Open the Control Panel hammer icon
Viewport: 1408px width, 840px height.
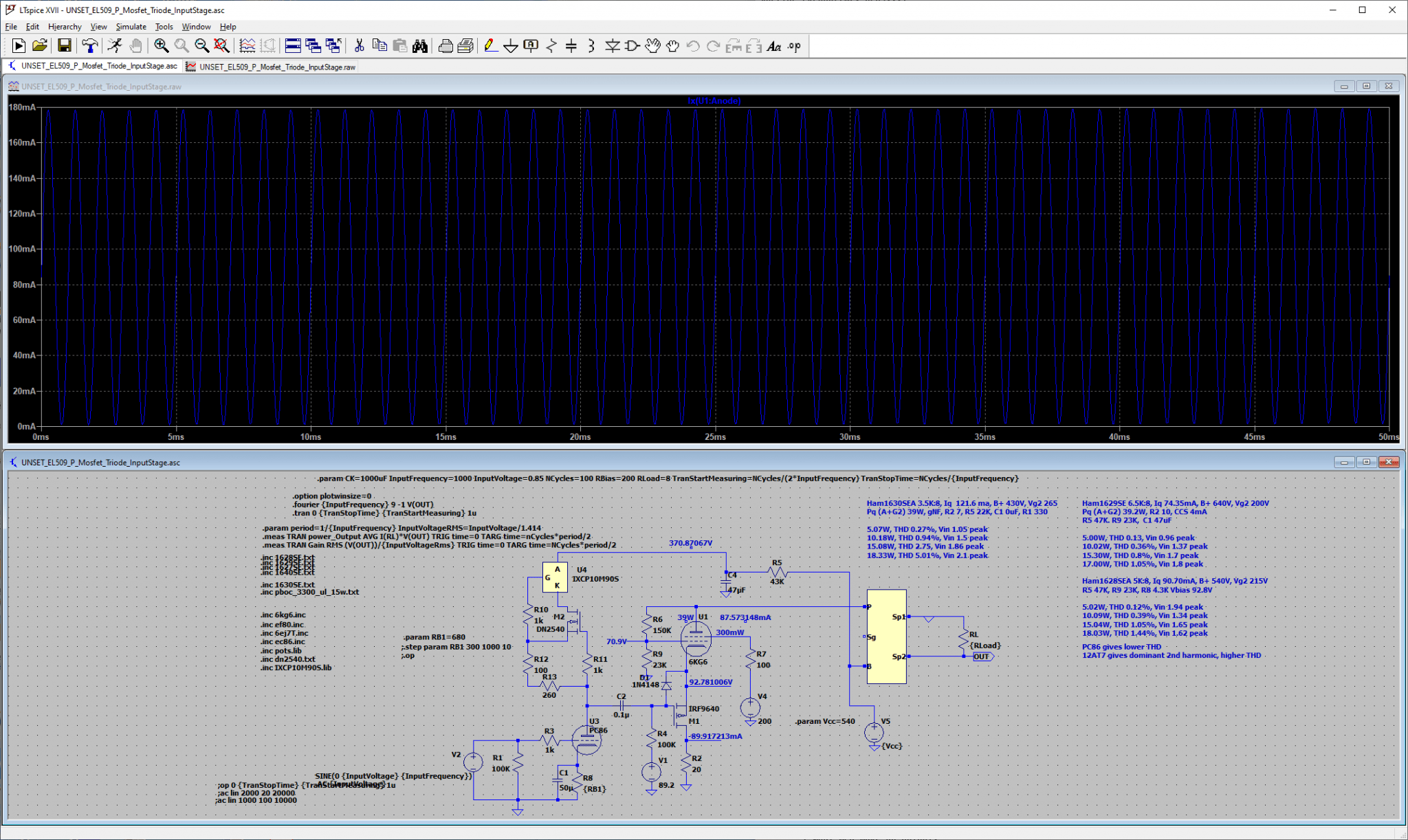pos(89,46)
